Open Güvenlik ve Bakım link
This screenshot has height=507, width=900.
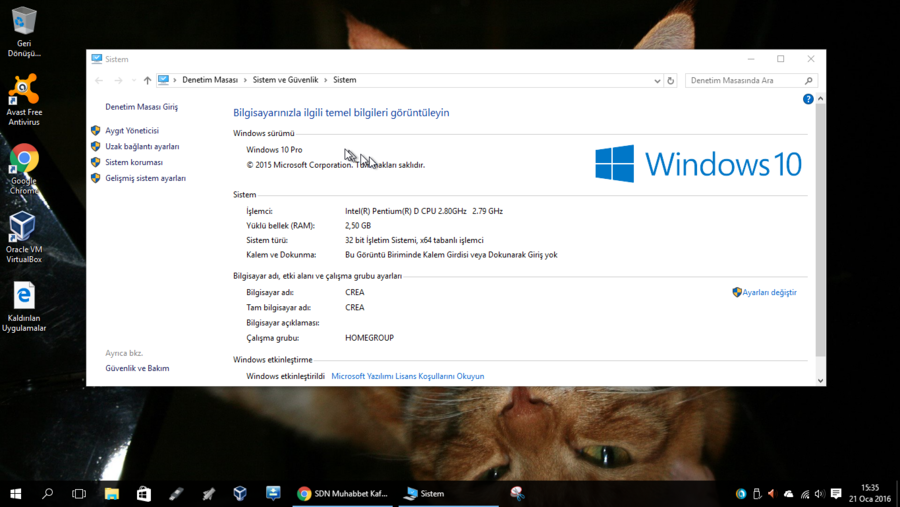137,369
